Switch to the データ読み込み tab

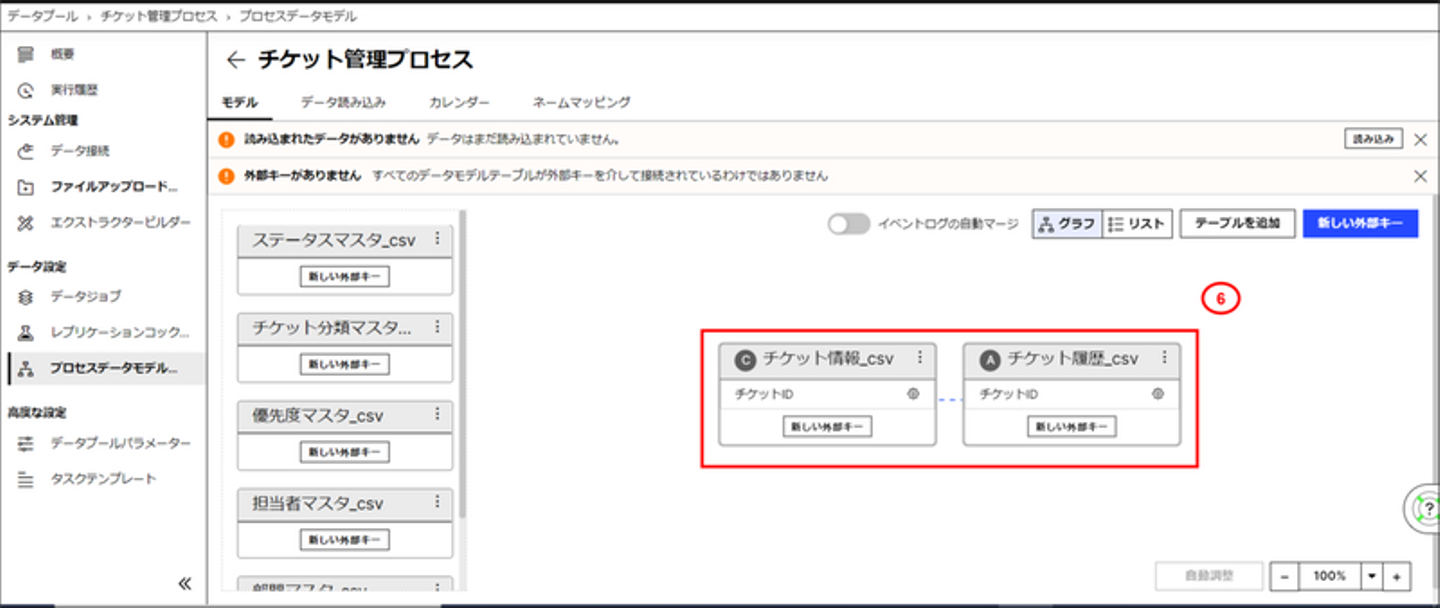[x=343, y=102]
